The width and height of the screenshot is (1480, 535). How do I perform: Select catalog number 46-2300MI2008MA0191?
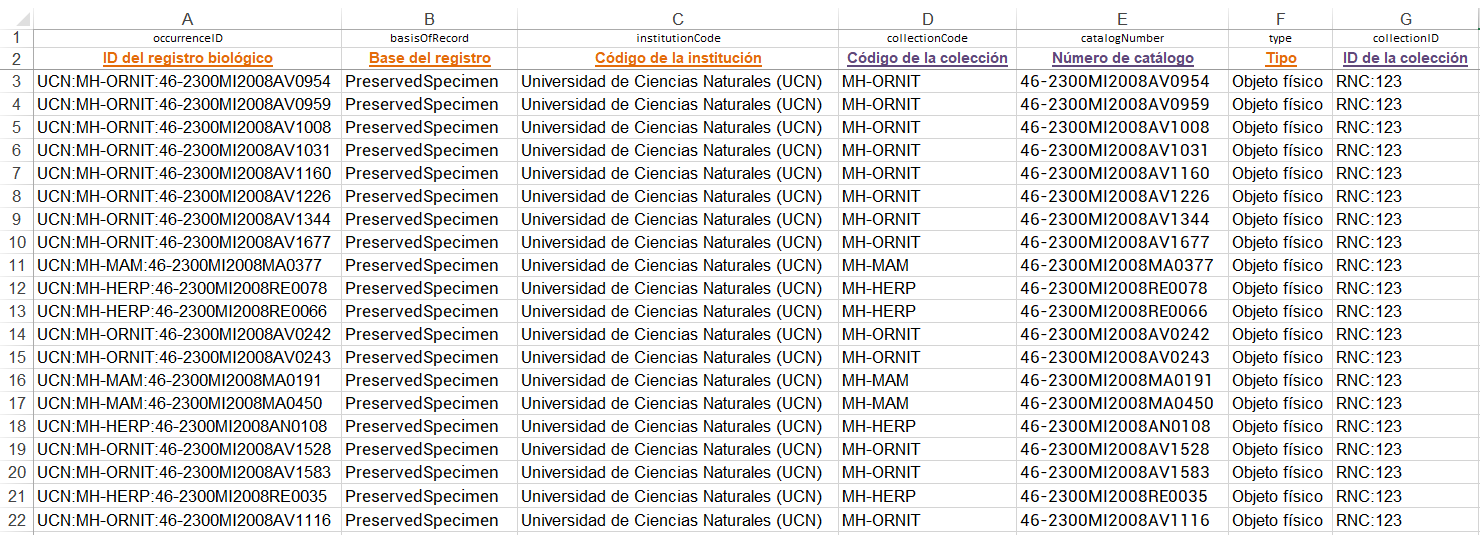click(x=1122, y=380)
